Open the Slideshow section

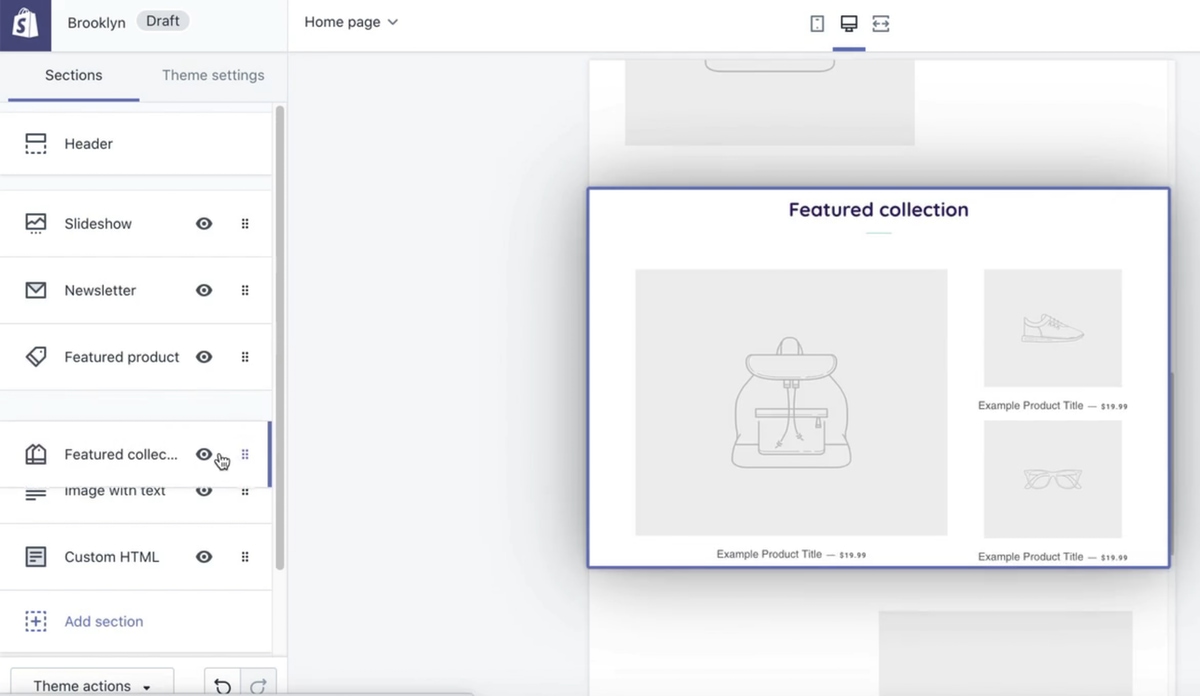click(x=98, y=224)
